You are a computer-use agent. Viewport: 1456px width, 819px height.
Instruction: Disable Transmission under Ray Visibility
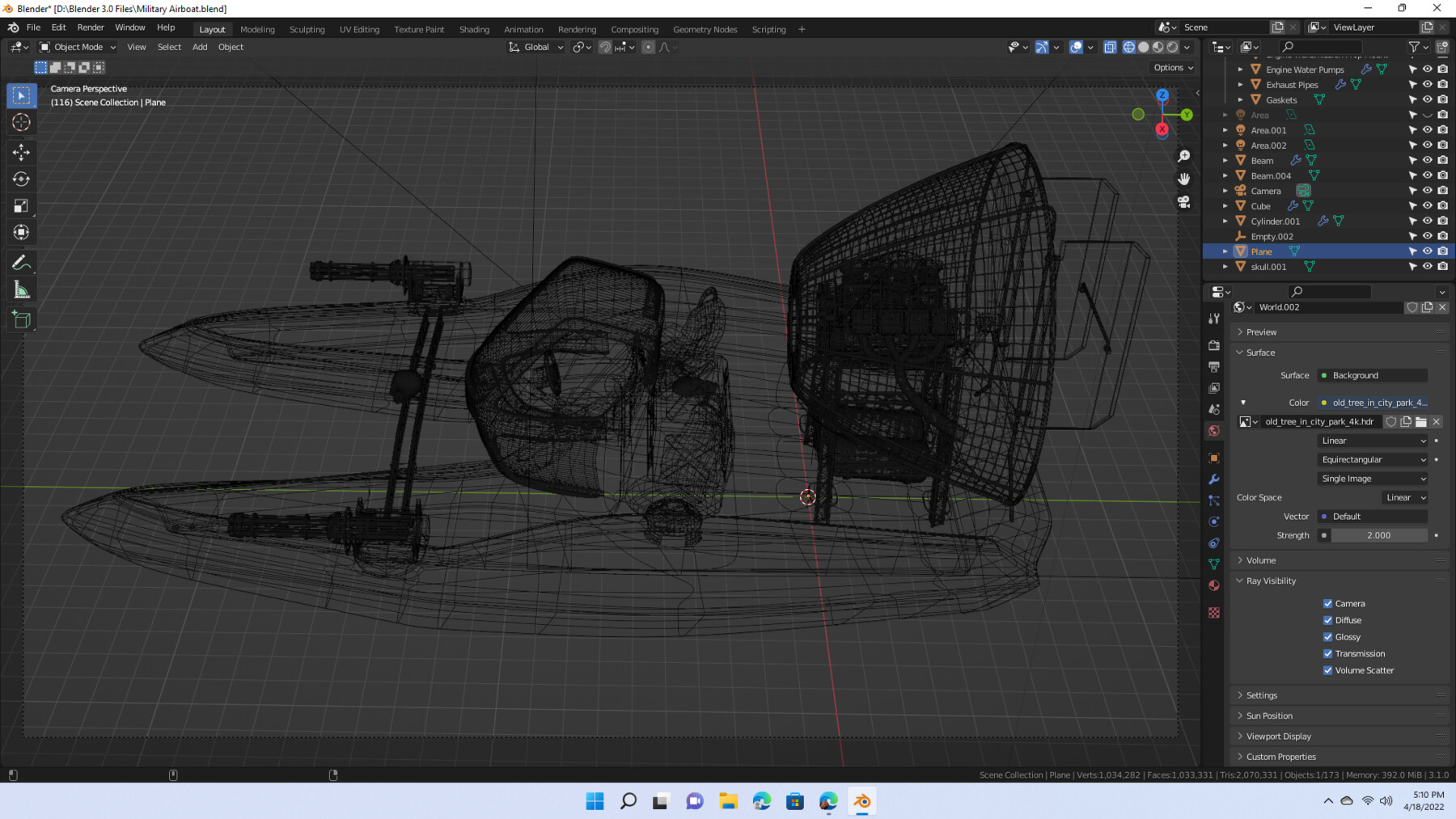pos(1327,653)
